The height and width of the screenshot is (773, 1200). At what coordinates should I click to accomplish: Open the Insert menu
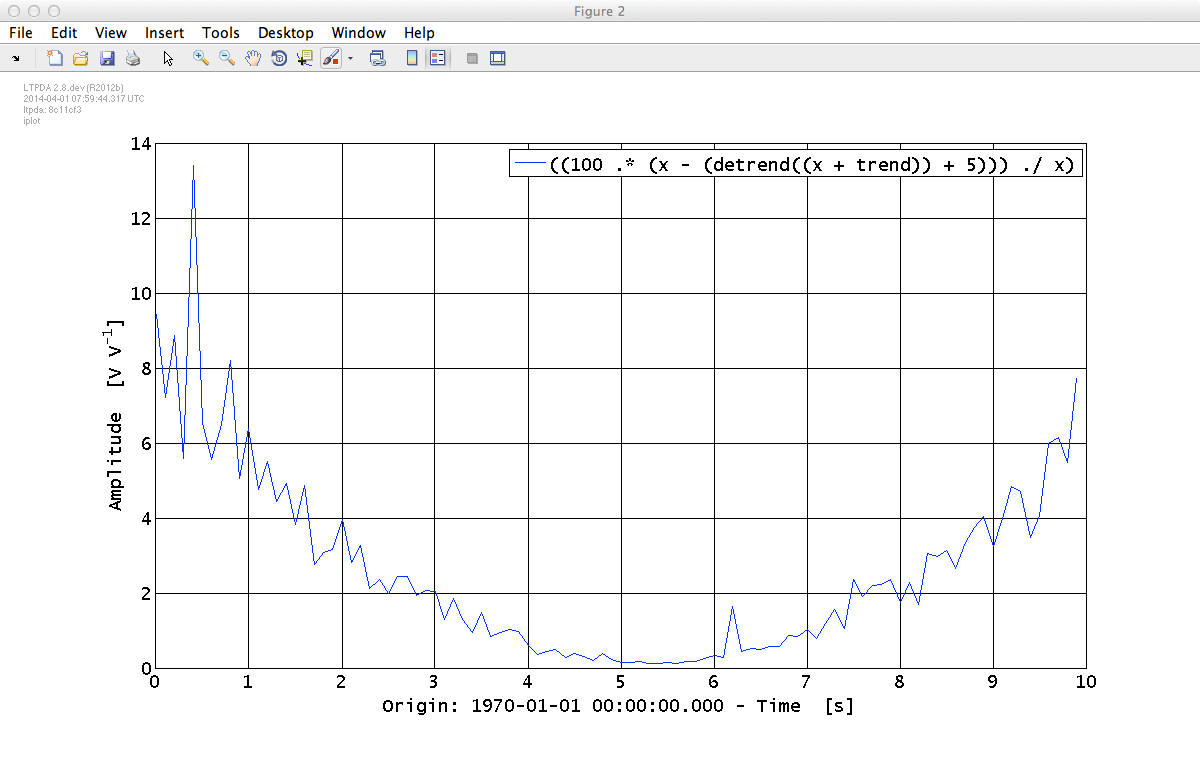click(164, 33)
